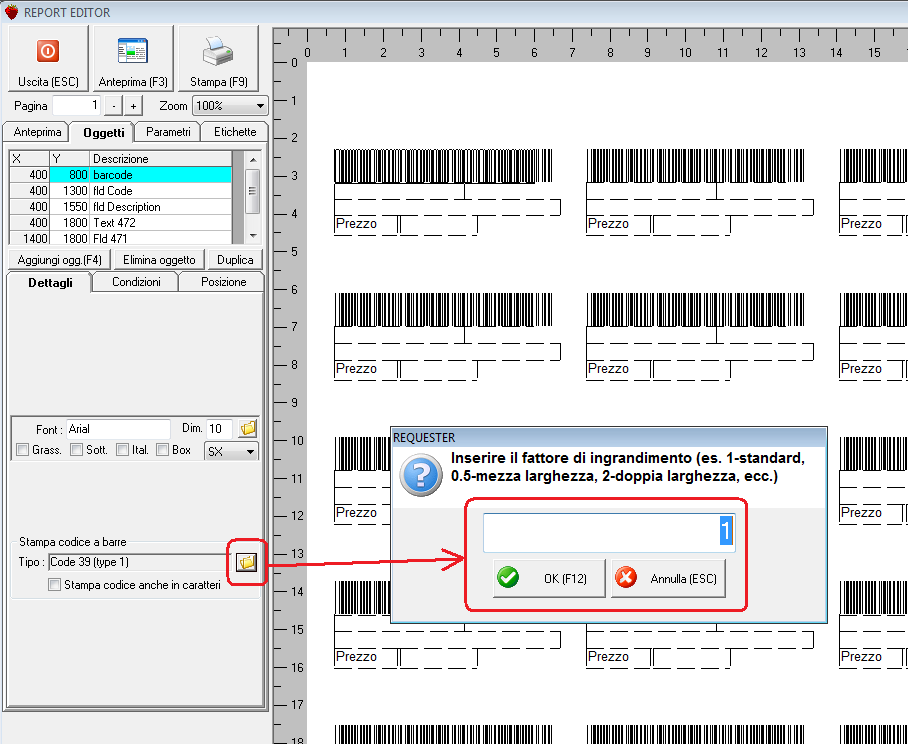Click the X column header
The width and height of the screenshot is (908, 744).
pyautogui.click(x=30, y=159)
